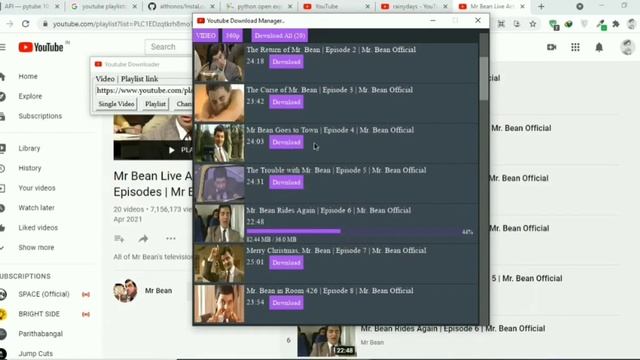Screen dimensions: 640x360
Task: Click the History sidebar icon
Action: click(2, 168)
